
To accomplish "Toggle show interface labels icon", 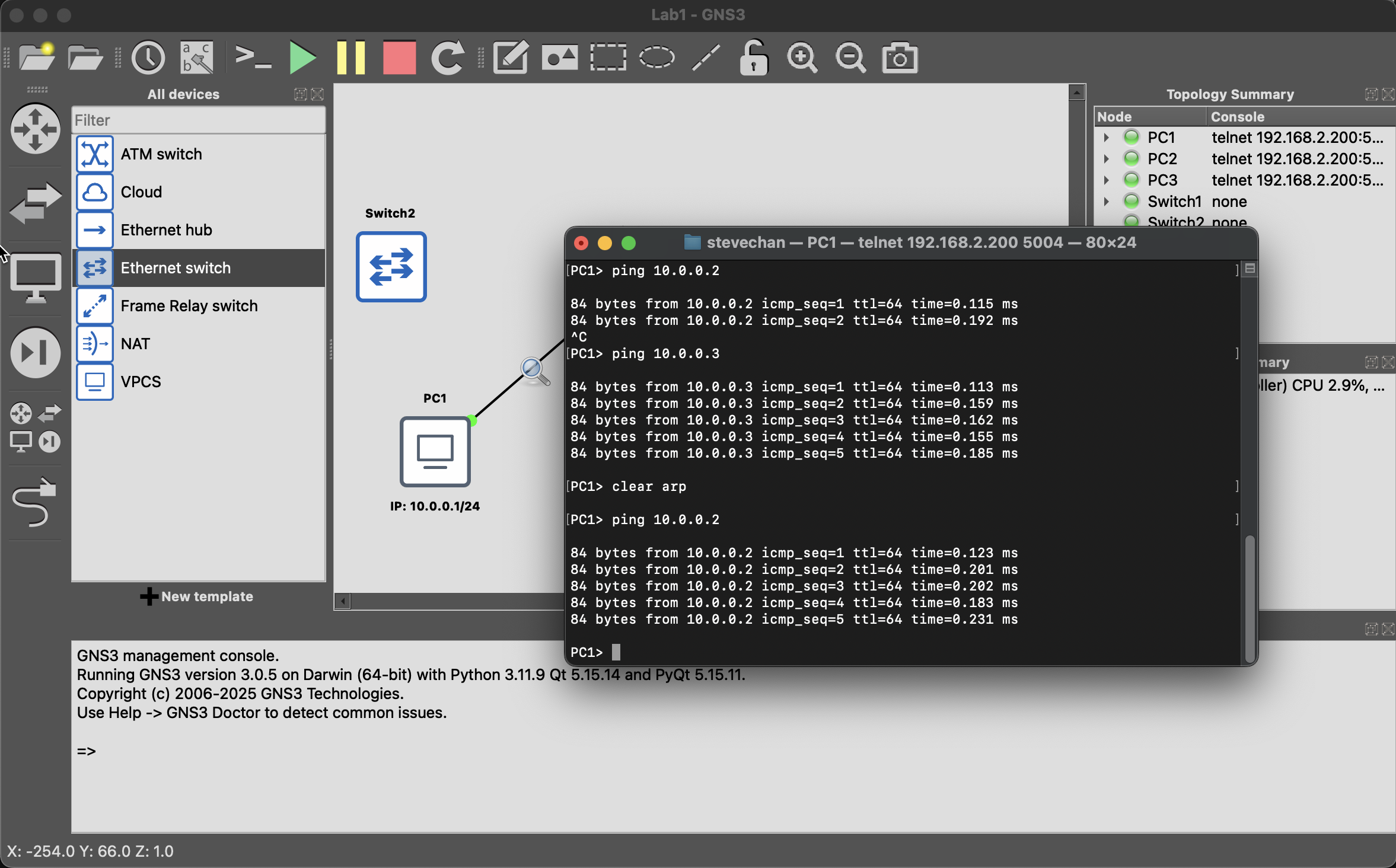I will click(197, 58).
